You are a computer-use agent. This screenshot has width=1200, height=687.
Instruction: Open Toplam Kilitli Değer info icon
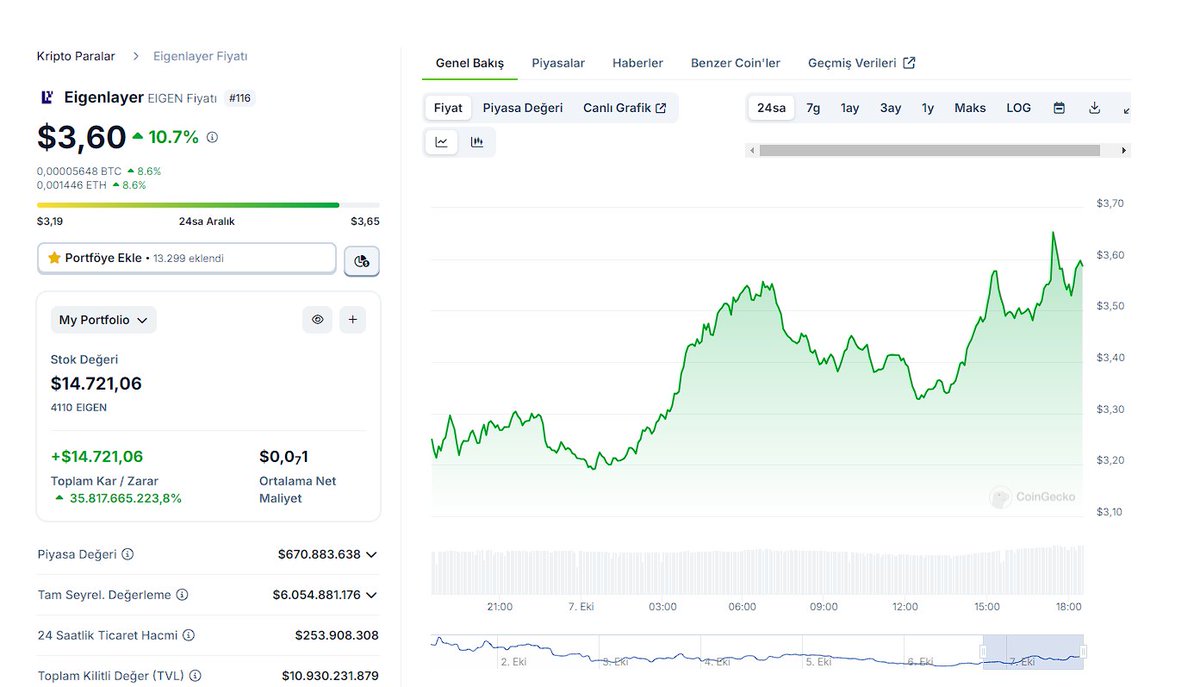coord(195,676)
